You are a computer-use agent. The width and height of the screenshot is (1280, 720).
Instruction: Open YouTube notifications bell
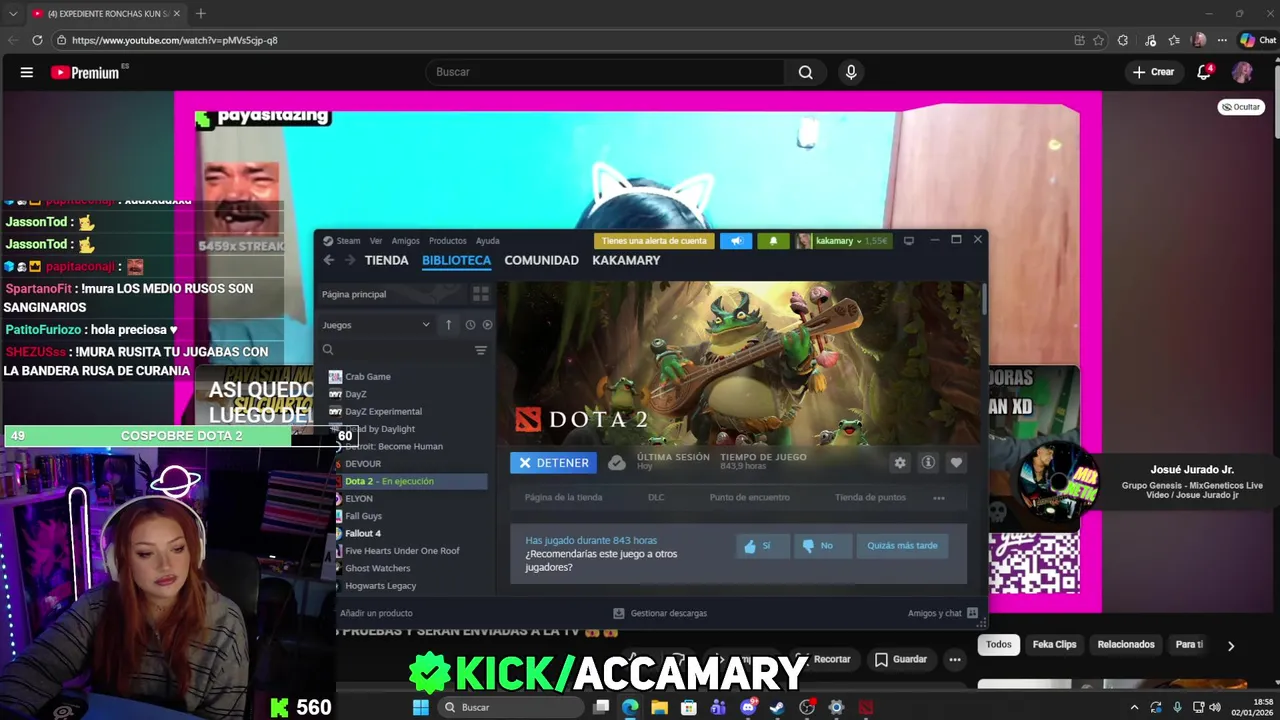[x=1204, y=72]
